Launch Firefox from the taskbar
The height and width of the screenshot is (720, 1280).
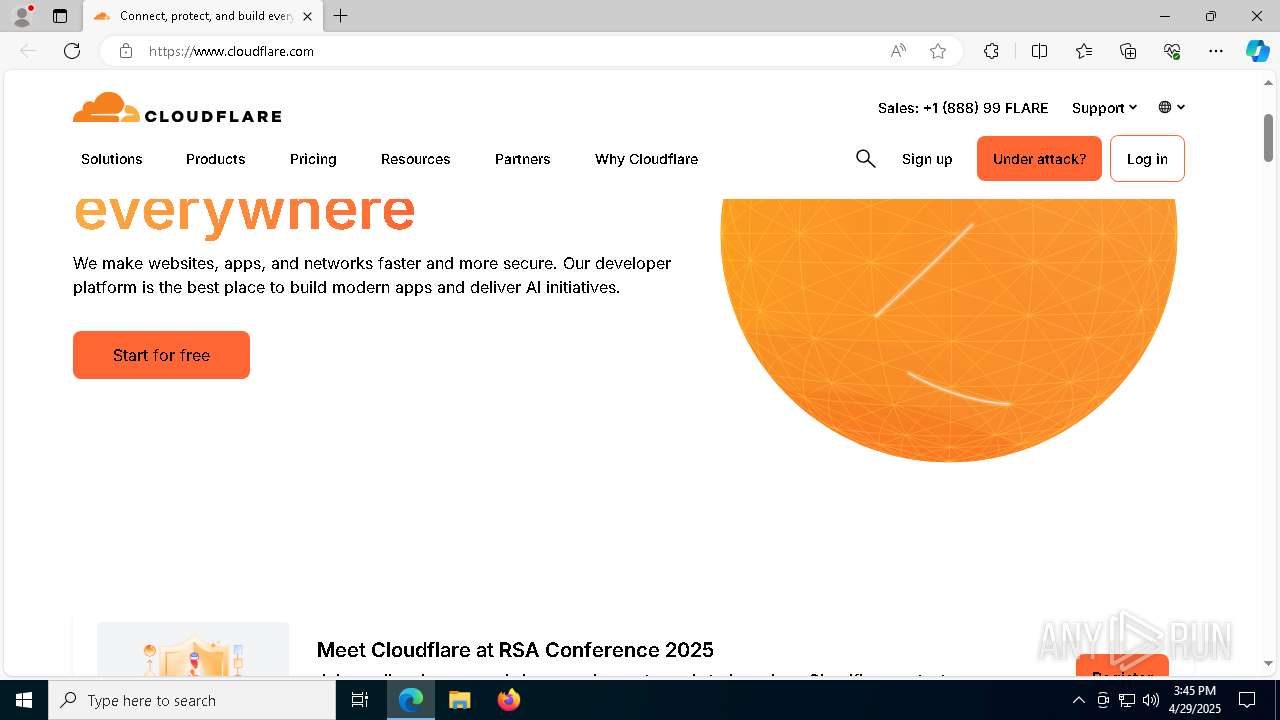click(x=508, y=700)
